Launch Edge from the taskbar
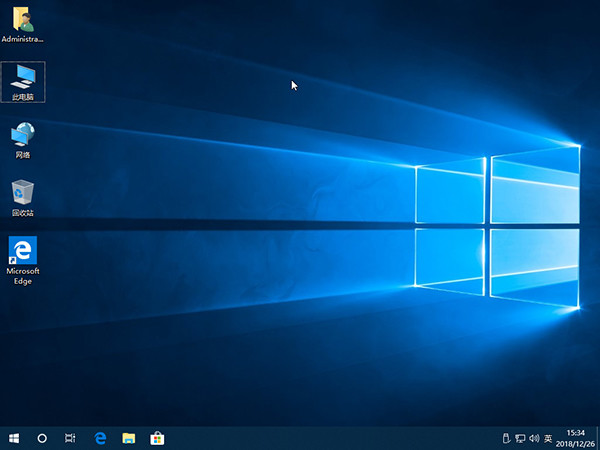600x450 pixels. point(100,438)
